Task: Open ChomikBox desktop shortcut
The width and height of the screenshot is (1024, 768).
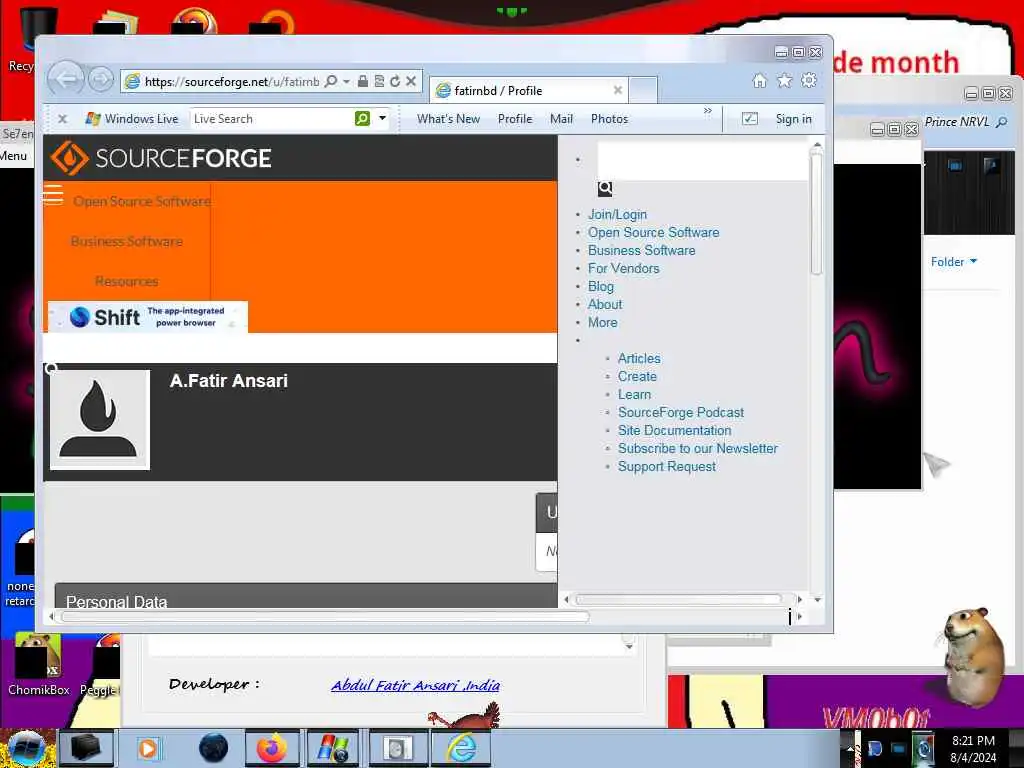Action: pos(39,665)
